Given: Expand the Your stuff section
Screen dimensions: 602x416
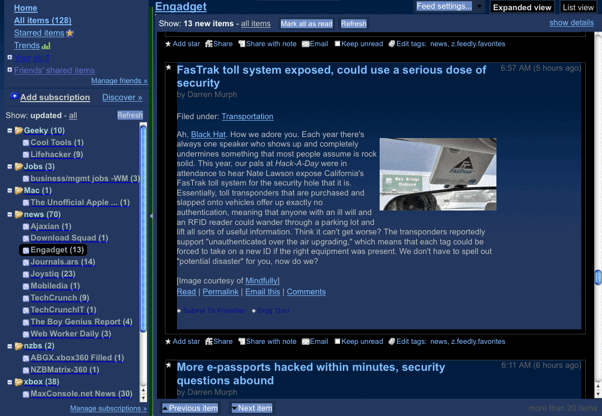Looking at the screenshot, I should tap(10, 57).
